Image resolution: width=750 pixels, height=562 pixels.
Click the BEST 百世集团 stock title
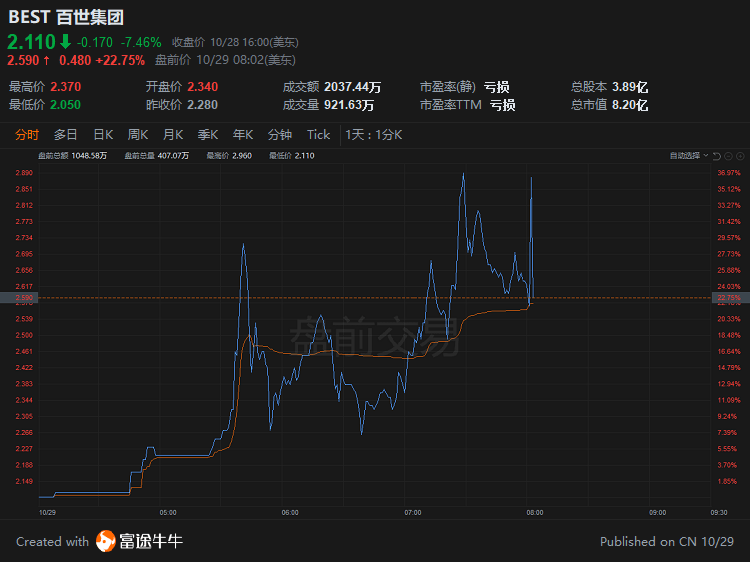[66, 17]
